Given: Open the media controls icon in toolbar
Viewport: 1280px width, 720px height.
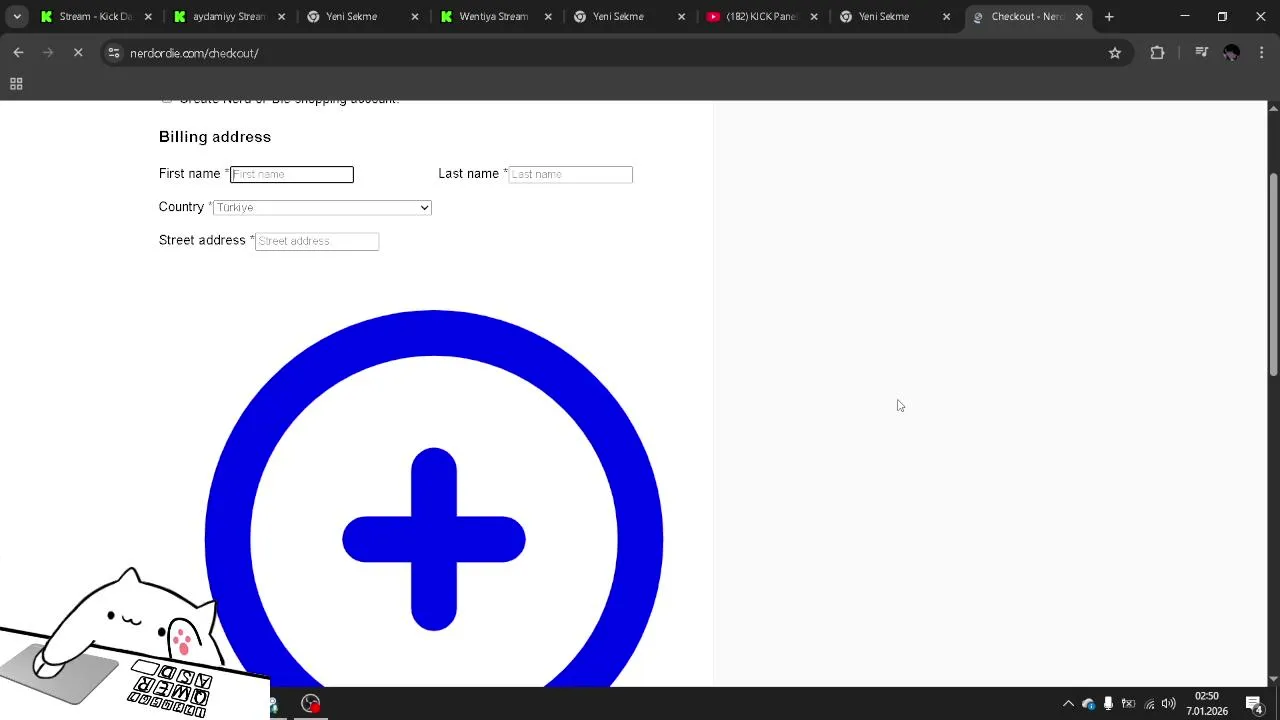Looking at the screenshot, I should (1201, 53).
